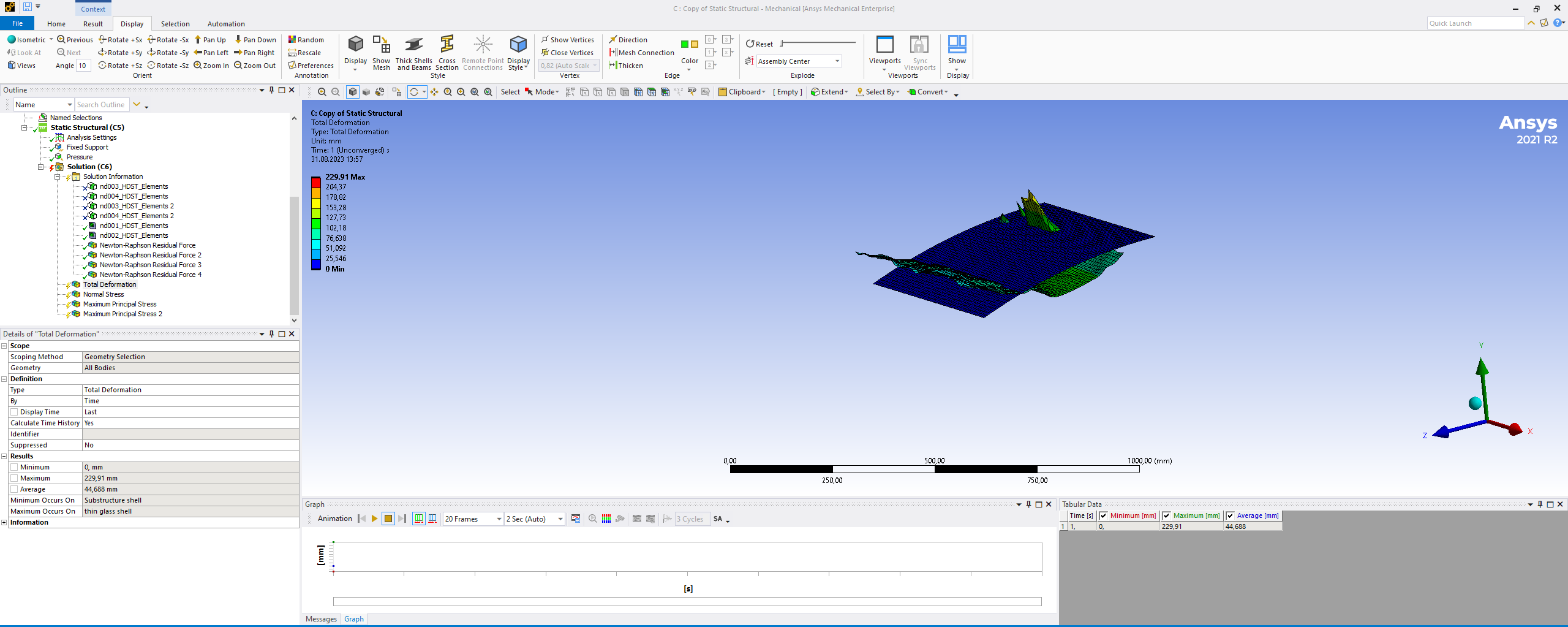Click the Zoom In orient icon
1568x627 pixels.
[198, 66]
